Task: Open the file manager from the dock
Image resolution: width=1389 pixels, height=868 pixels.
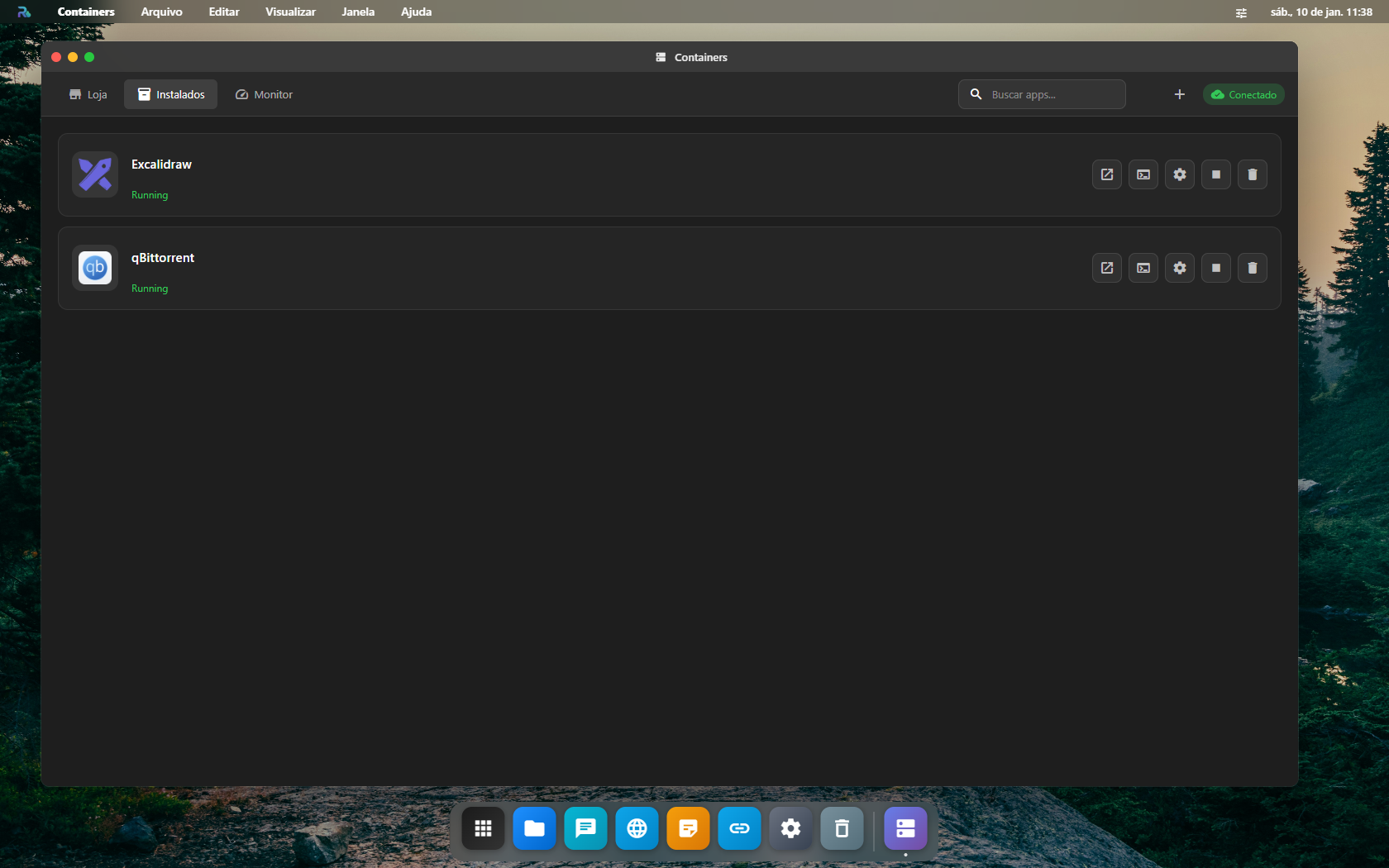Action: coord(534,828)
